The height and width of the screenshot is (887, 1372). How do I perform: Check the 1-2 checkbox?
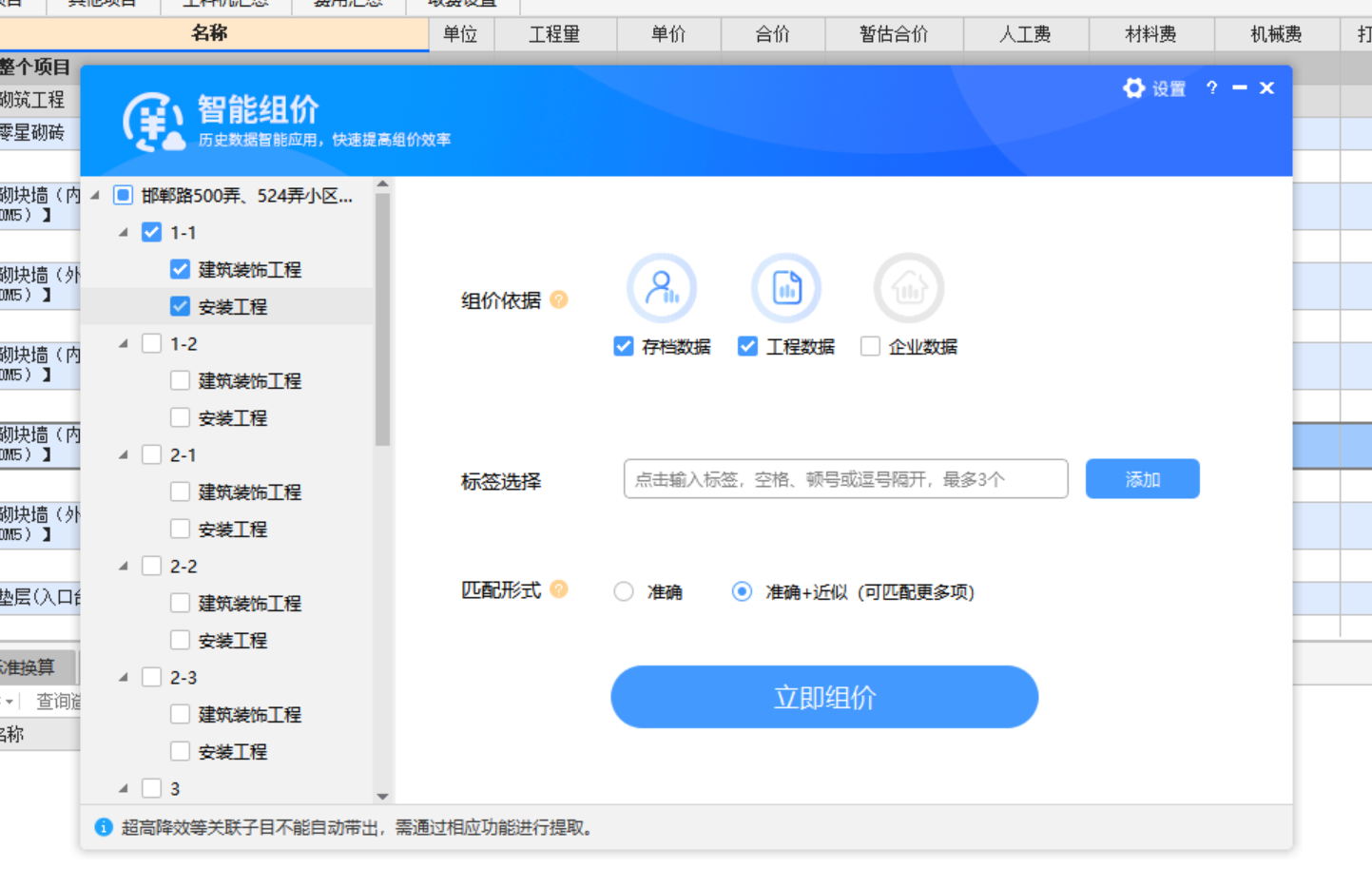pos(151,343)
